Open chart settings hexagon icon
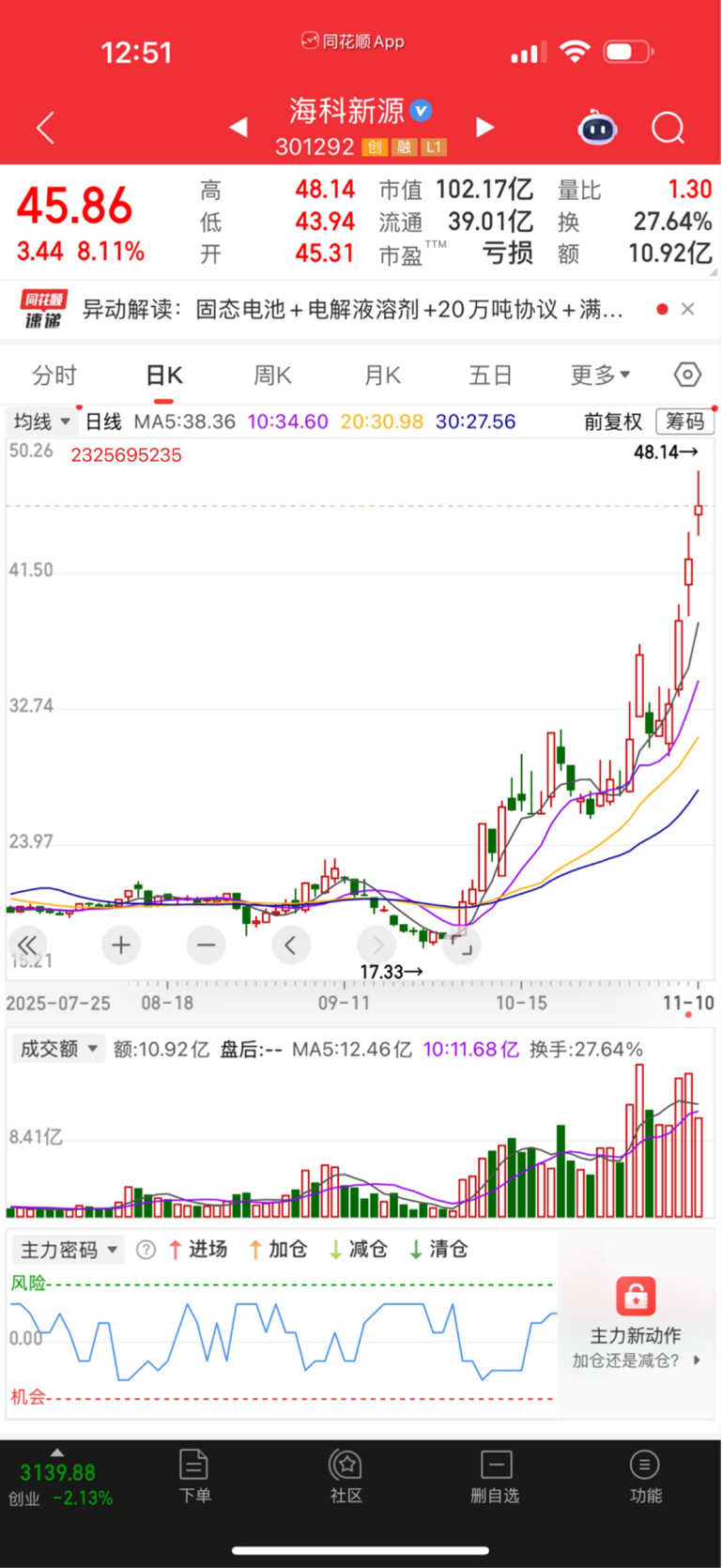This screenshot has width=722, height=1568. click(687, 375)
